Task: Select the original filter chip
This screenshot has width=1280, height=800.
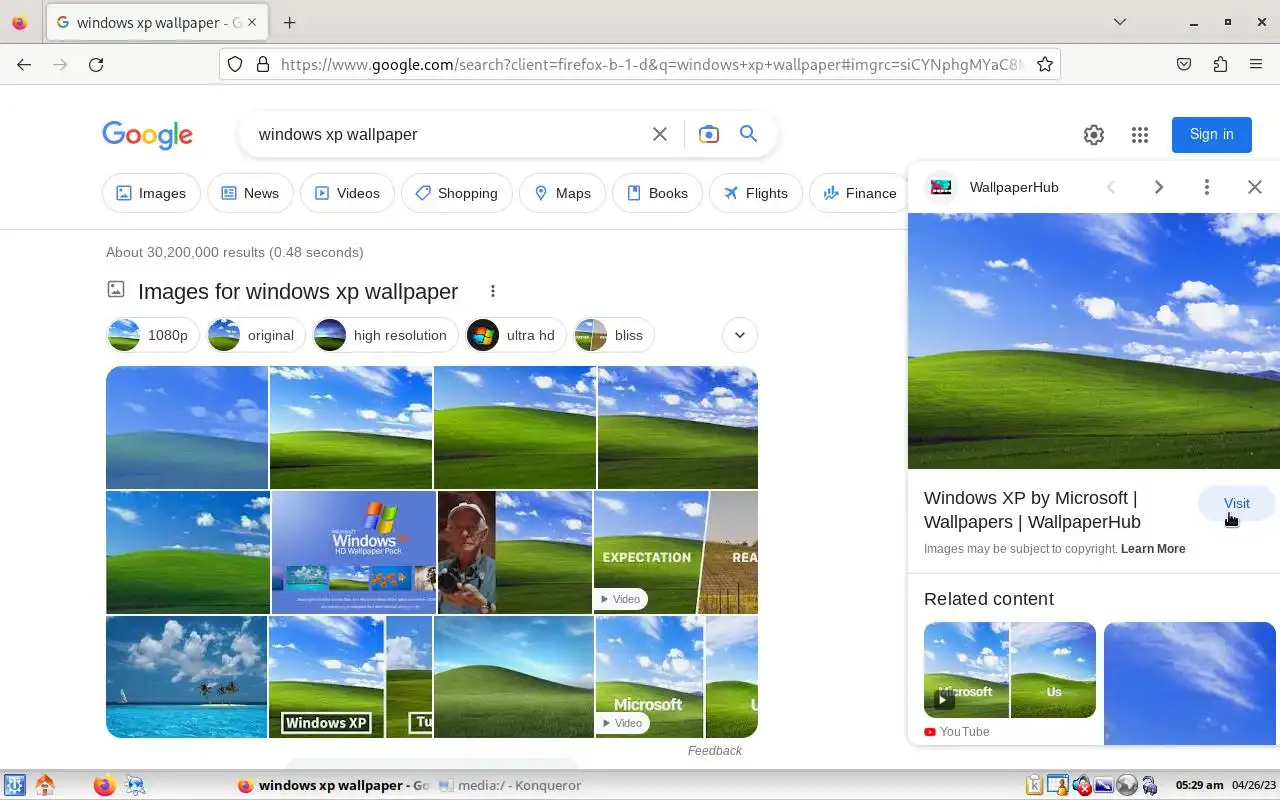Action: click(x=256, y=335)
